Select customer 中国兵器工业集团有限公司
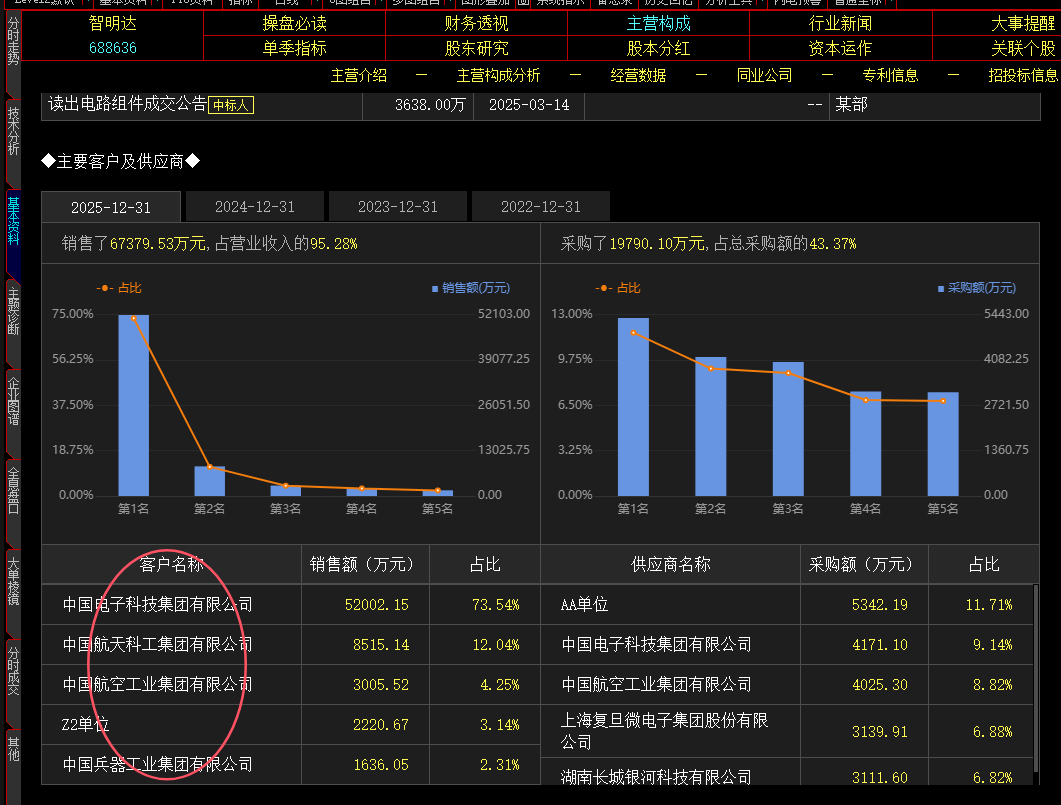Screen dimensions: 1061x805 pyautogui.click(x=157, y=764)
